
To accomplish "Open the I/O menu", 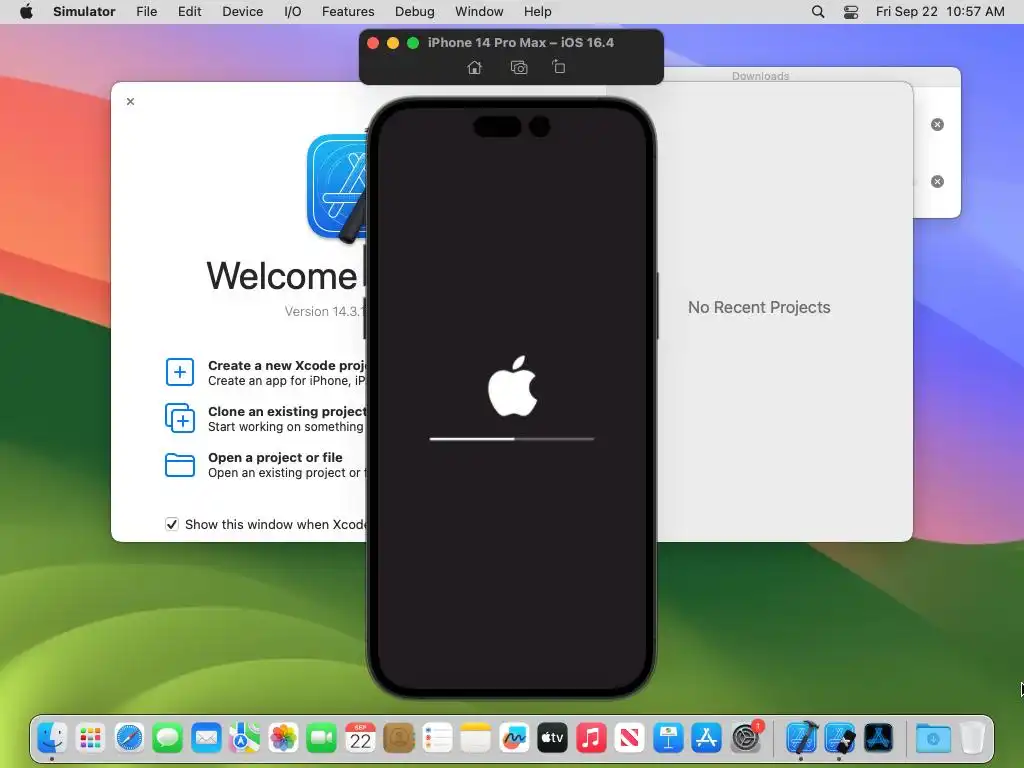I will click(293, 11).
